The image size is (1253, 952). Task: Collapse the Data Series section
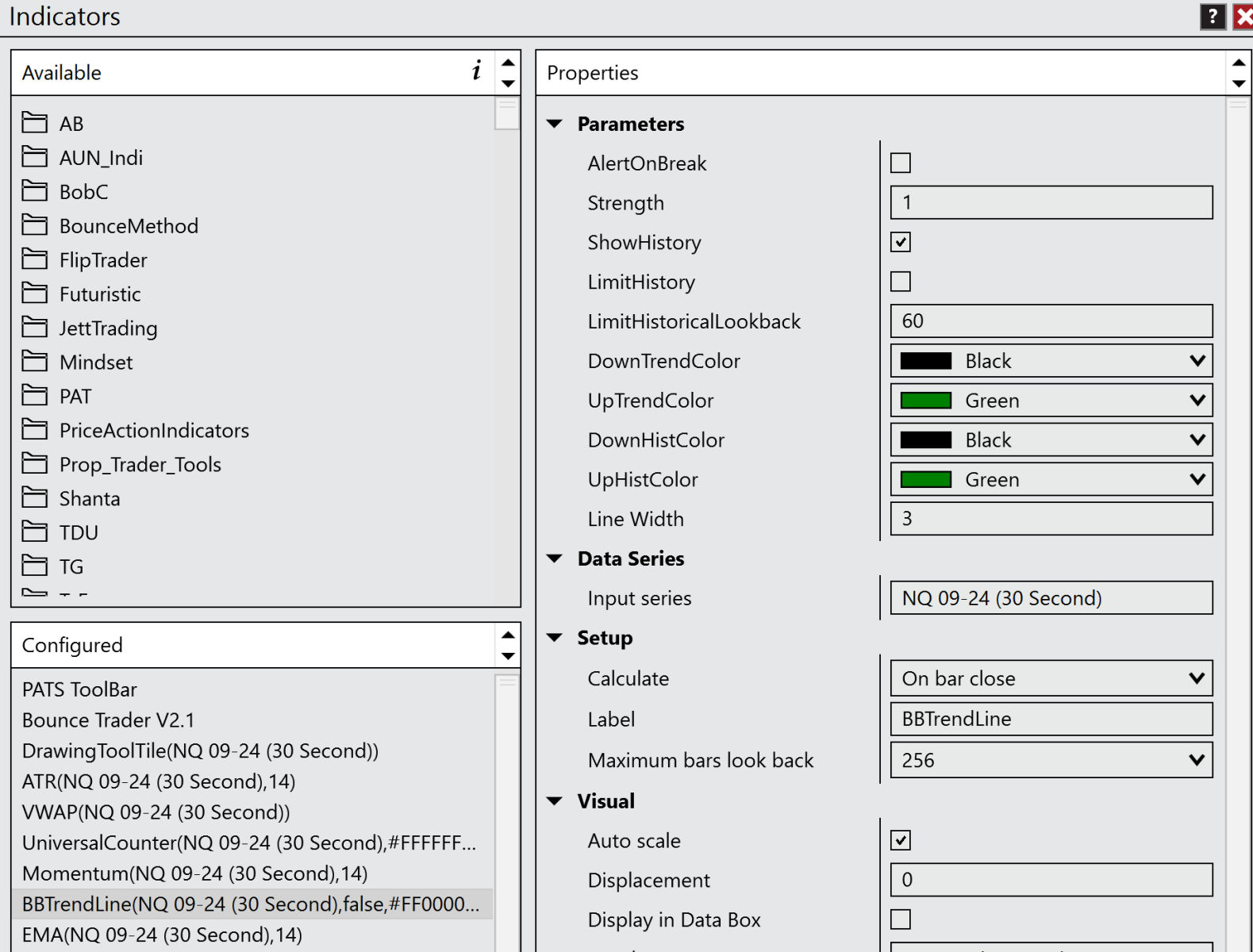[555, 559]
